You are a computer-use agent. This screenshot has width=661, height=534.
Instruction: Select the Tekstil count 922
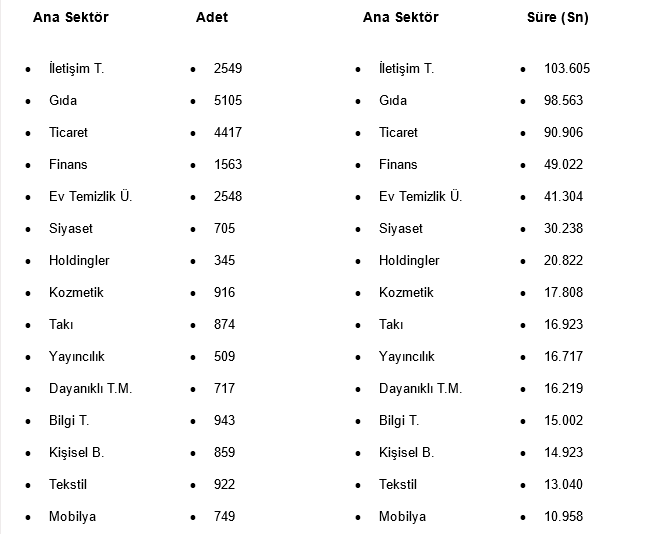[224, 485]
